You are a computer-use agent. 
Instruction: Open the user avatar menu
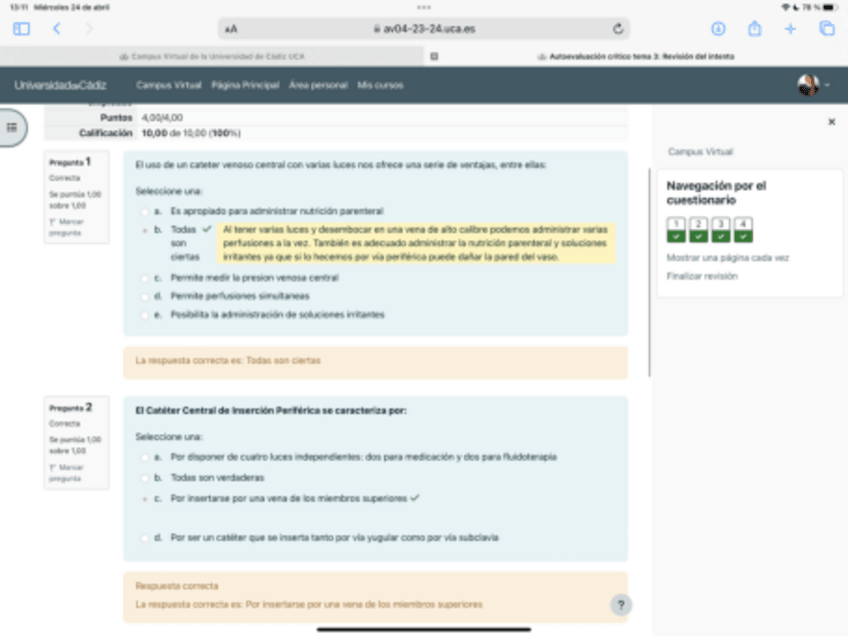click(813, 85)
